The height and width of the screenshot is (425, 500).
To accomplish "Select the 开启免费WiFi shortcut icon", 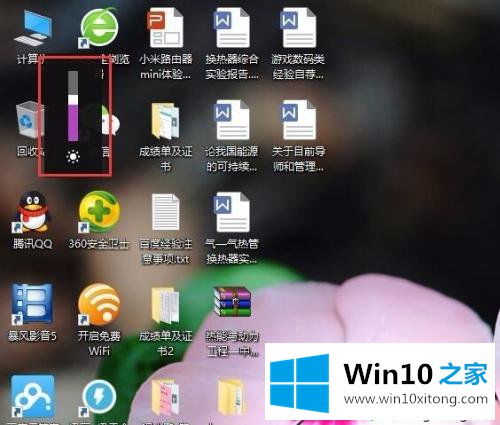I will tap(99, 304).
